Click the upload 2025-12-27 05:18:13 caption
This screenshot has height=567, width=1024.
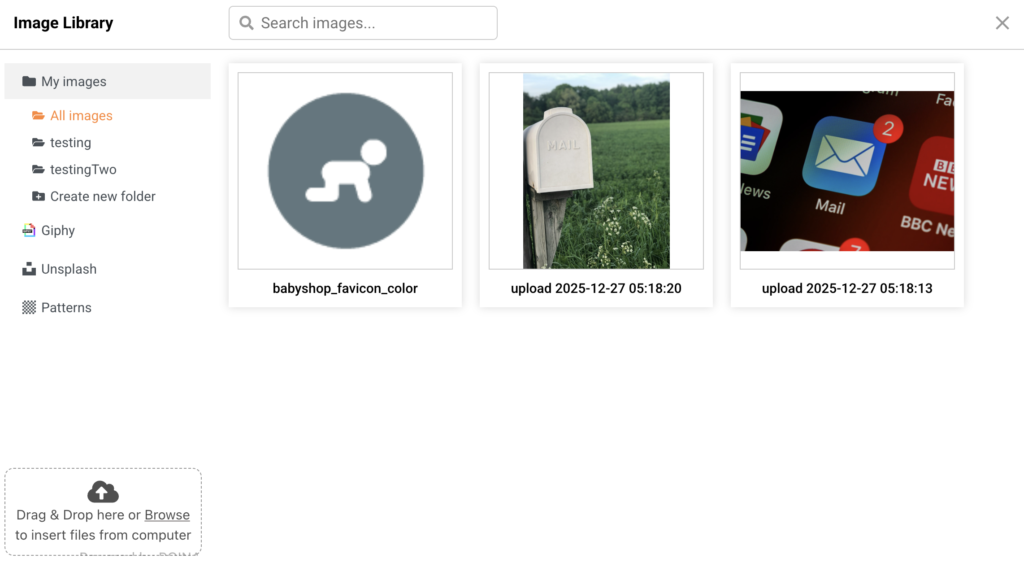click(x=847, y=288)
